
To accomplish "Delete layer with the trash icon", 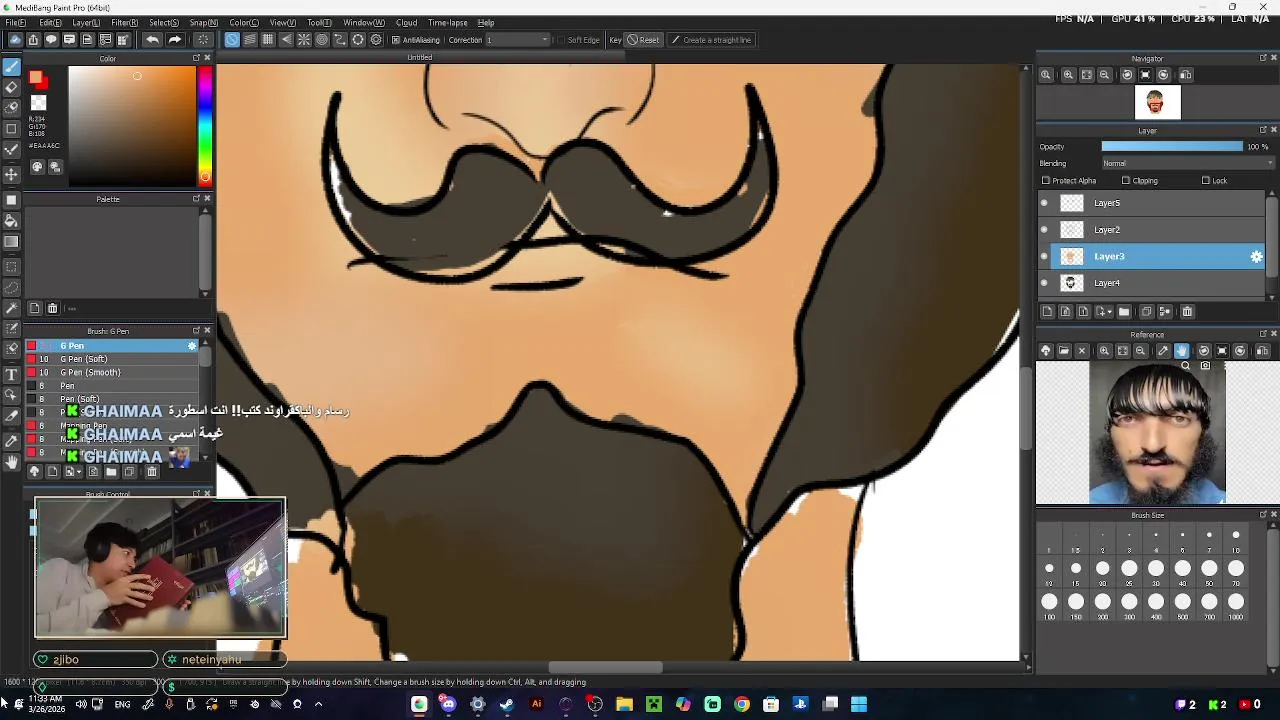I will point(1187,312).
